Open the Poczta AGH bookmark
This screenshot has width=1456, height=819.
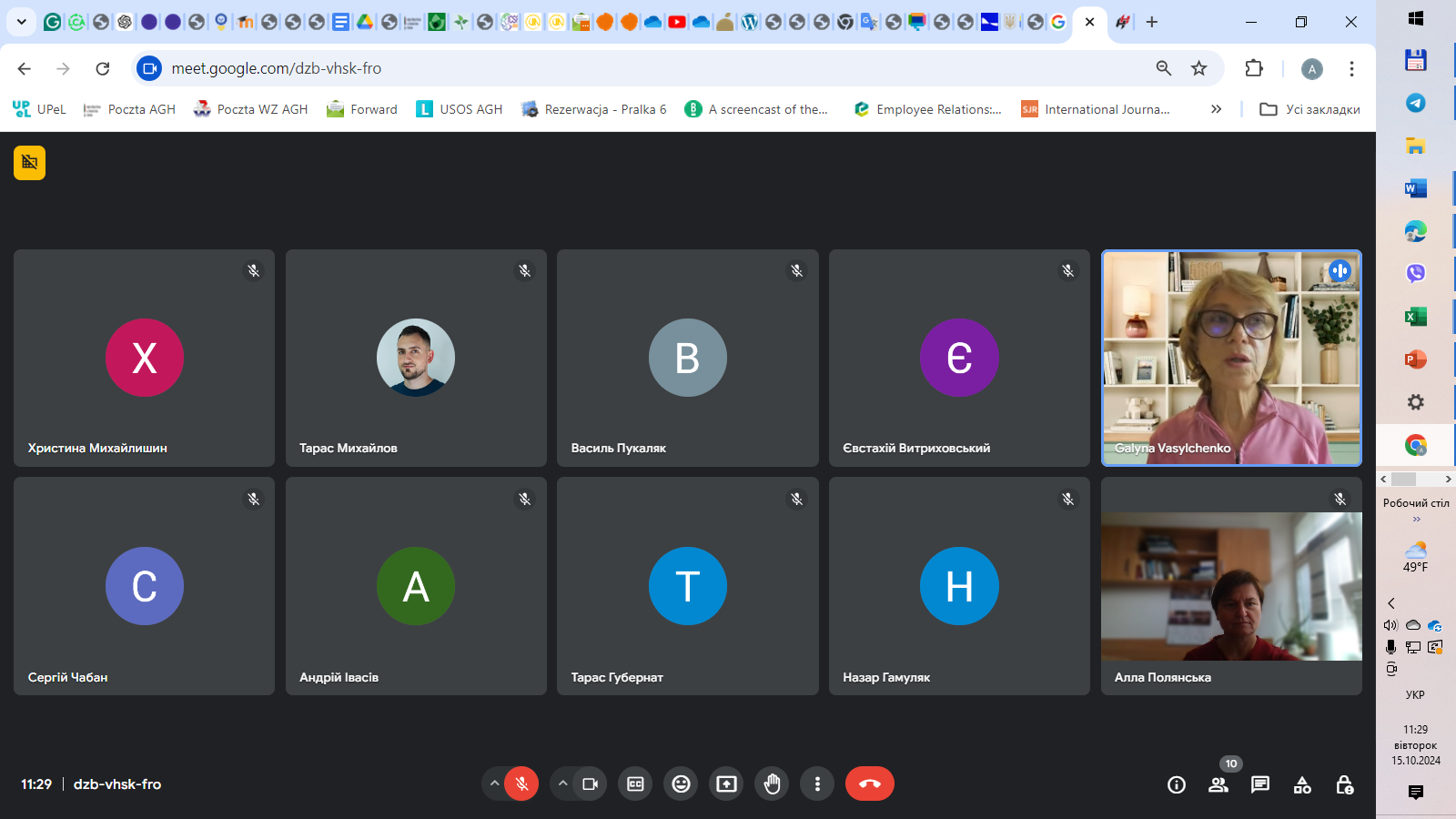[129, 109]
